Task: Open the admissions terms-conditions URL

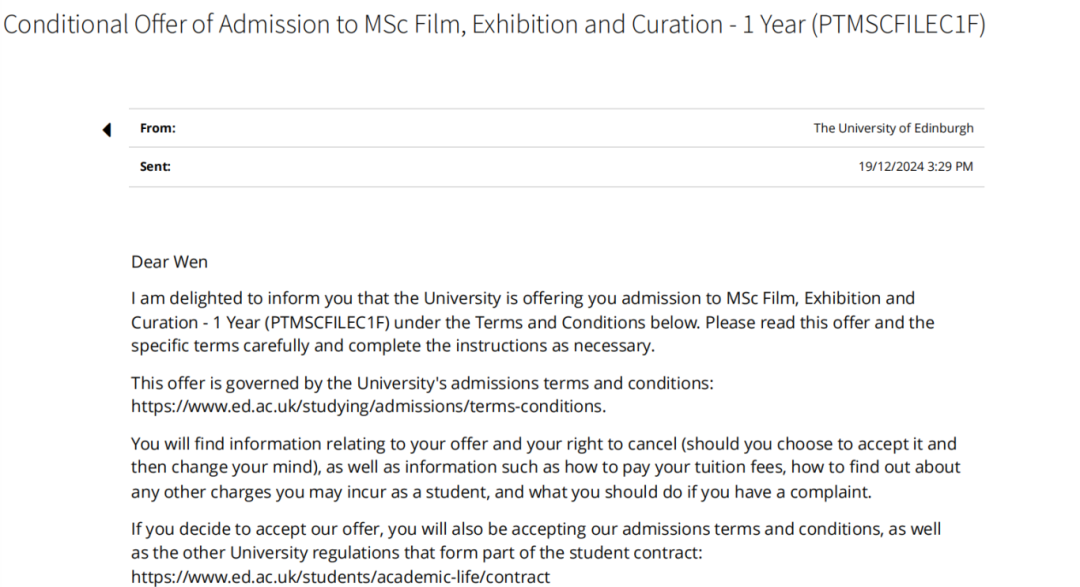Action: tap(368, 406)
